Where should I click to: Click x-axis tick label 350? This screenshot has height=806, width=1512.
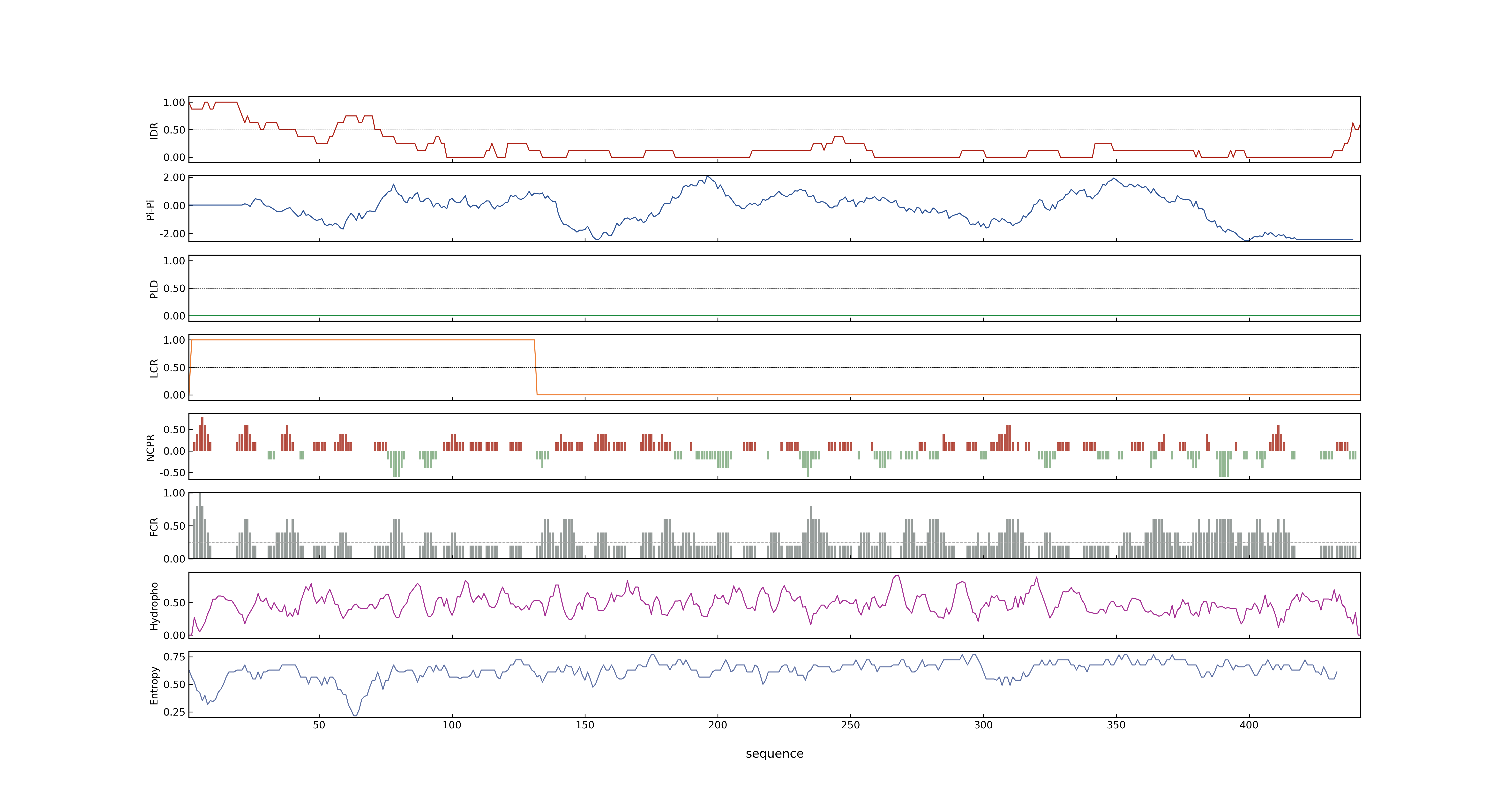[x=1116, y=725]
